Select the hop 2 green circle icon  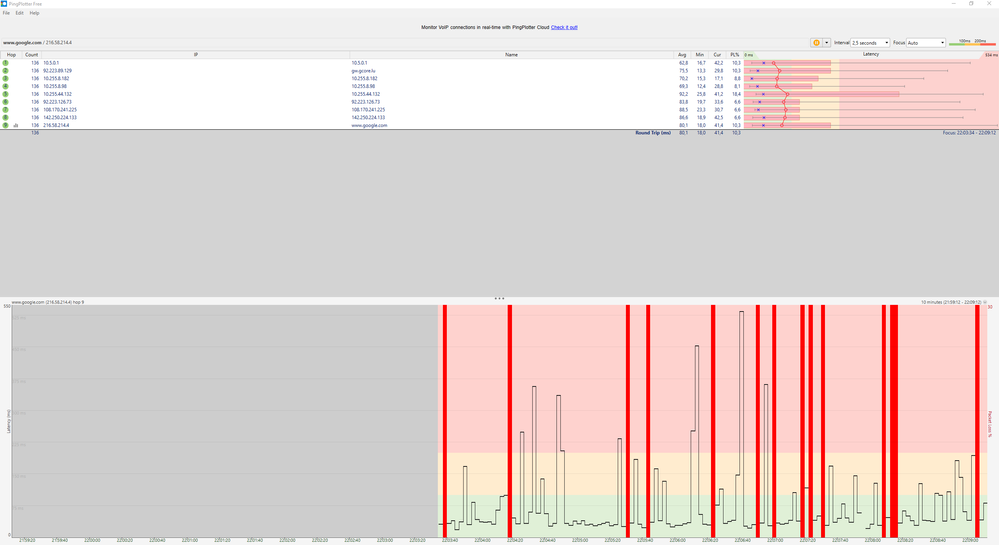6,71
